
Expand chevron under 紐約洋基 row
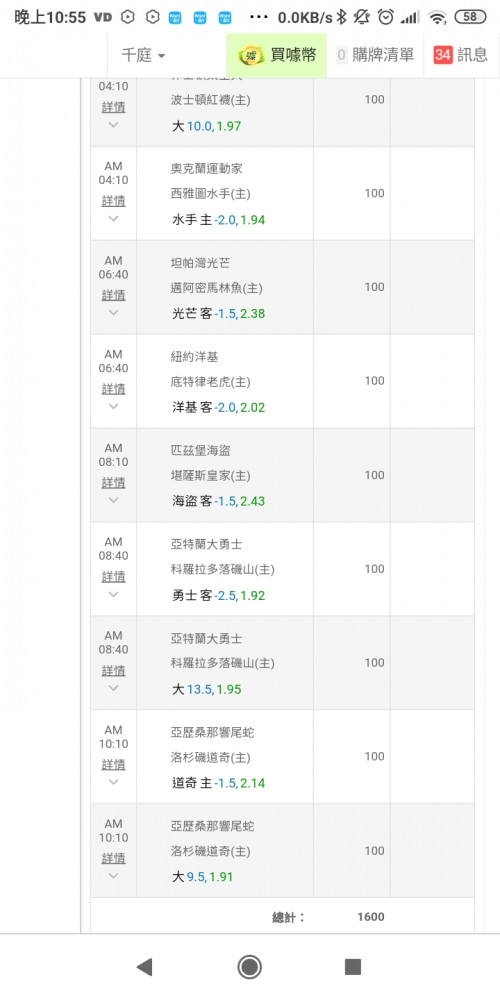pyautogui.click(x=114, y=406)
